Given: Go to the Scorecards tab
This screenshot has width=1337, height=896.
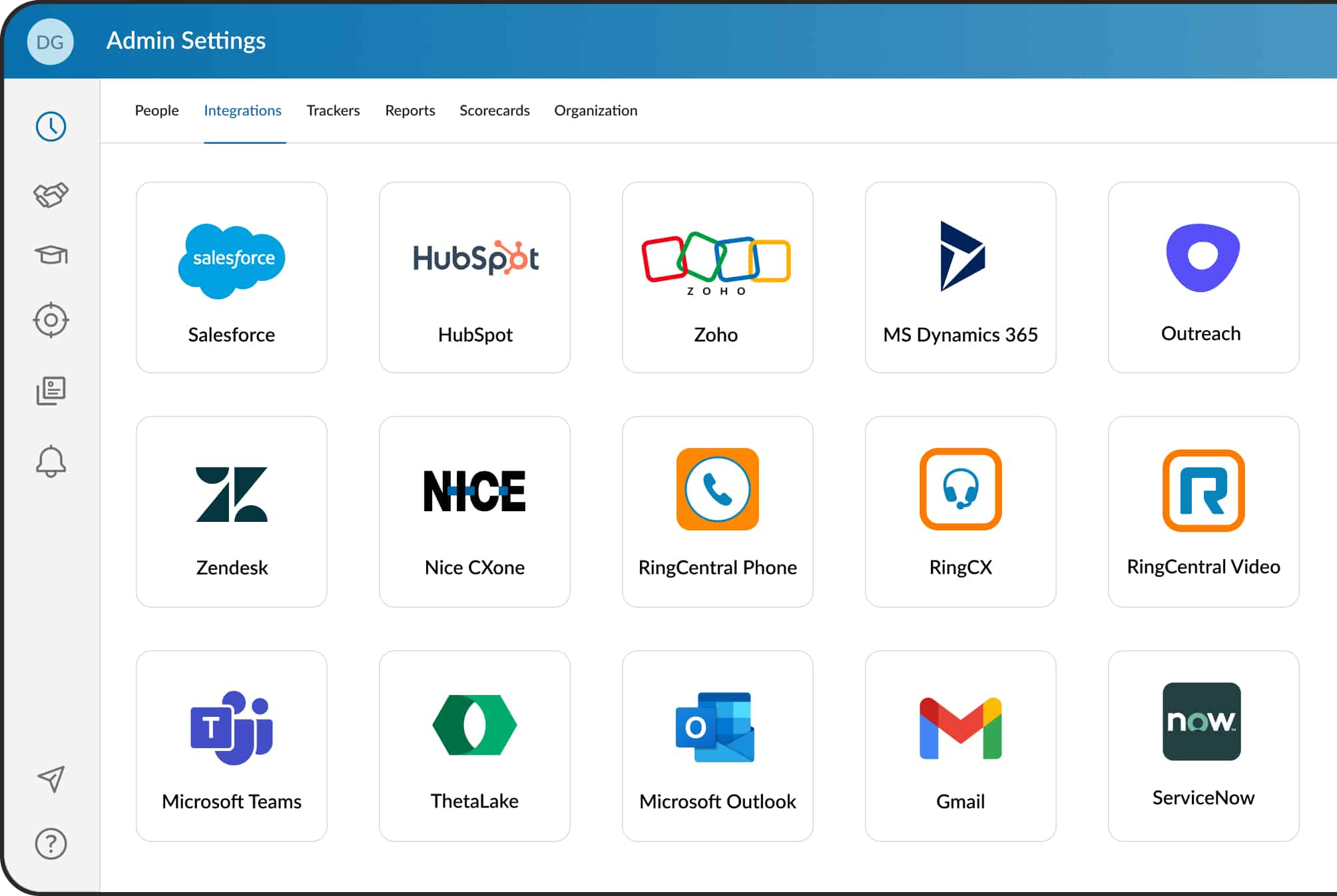Looking at the screenshot, I should pos(494,111).
